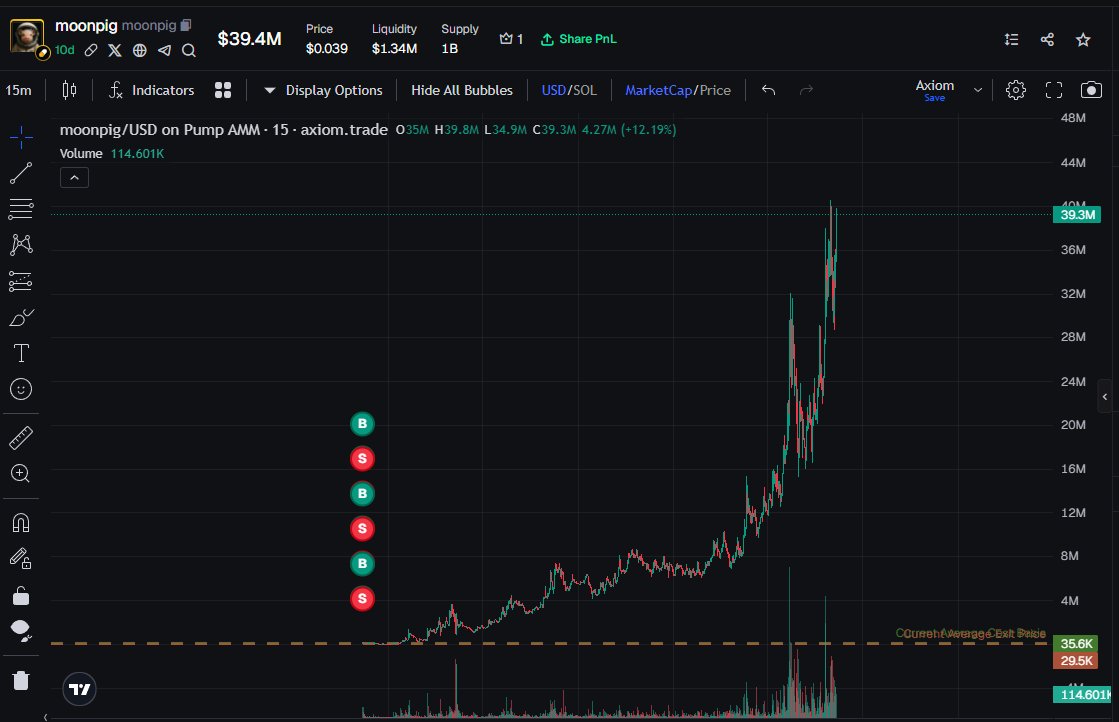
Task: Click the Axiom Save layout label
Action: [934, 90]
